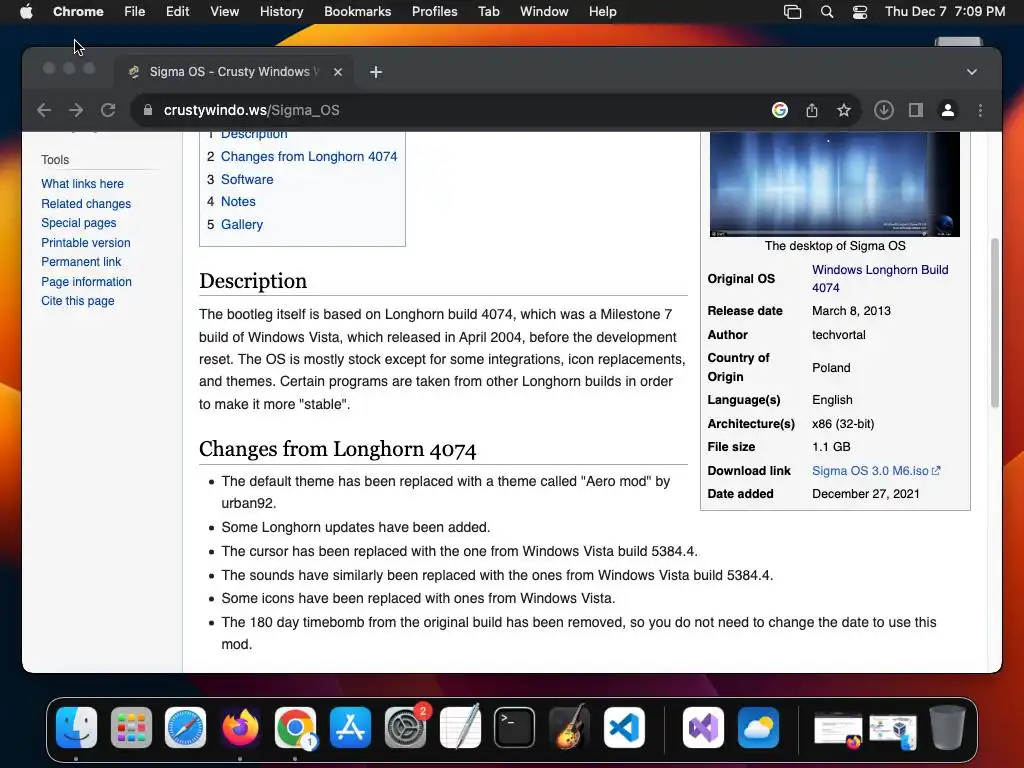This screenshot has height=768, width=1024.
Task: Open 'Windows Longhorn Build 4074' infobox link
Action: (x=880, y=279)
